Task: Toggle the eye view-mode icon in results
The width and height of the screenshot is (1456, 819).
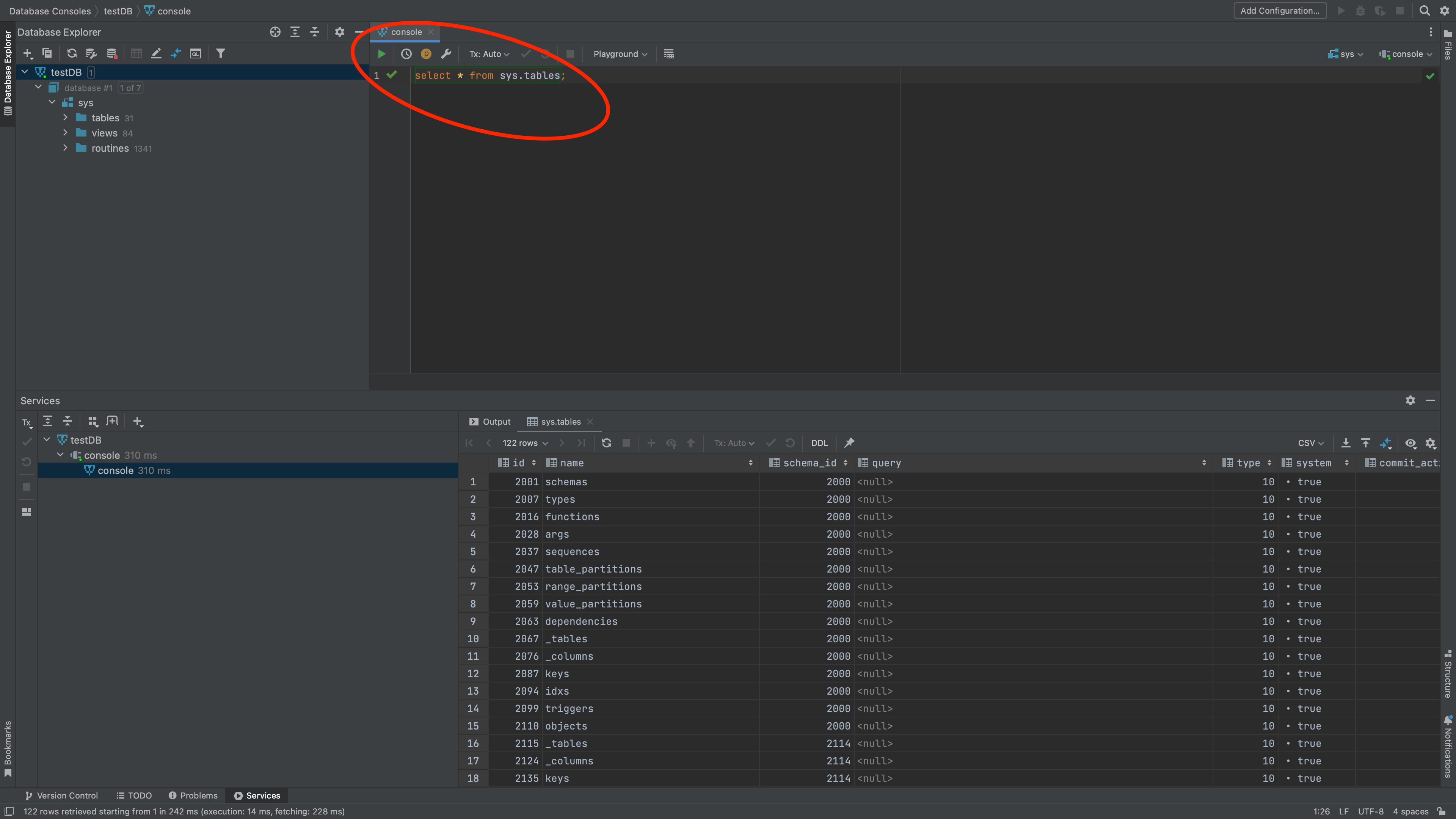Action: tap(1410, 443)
